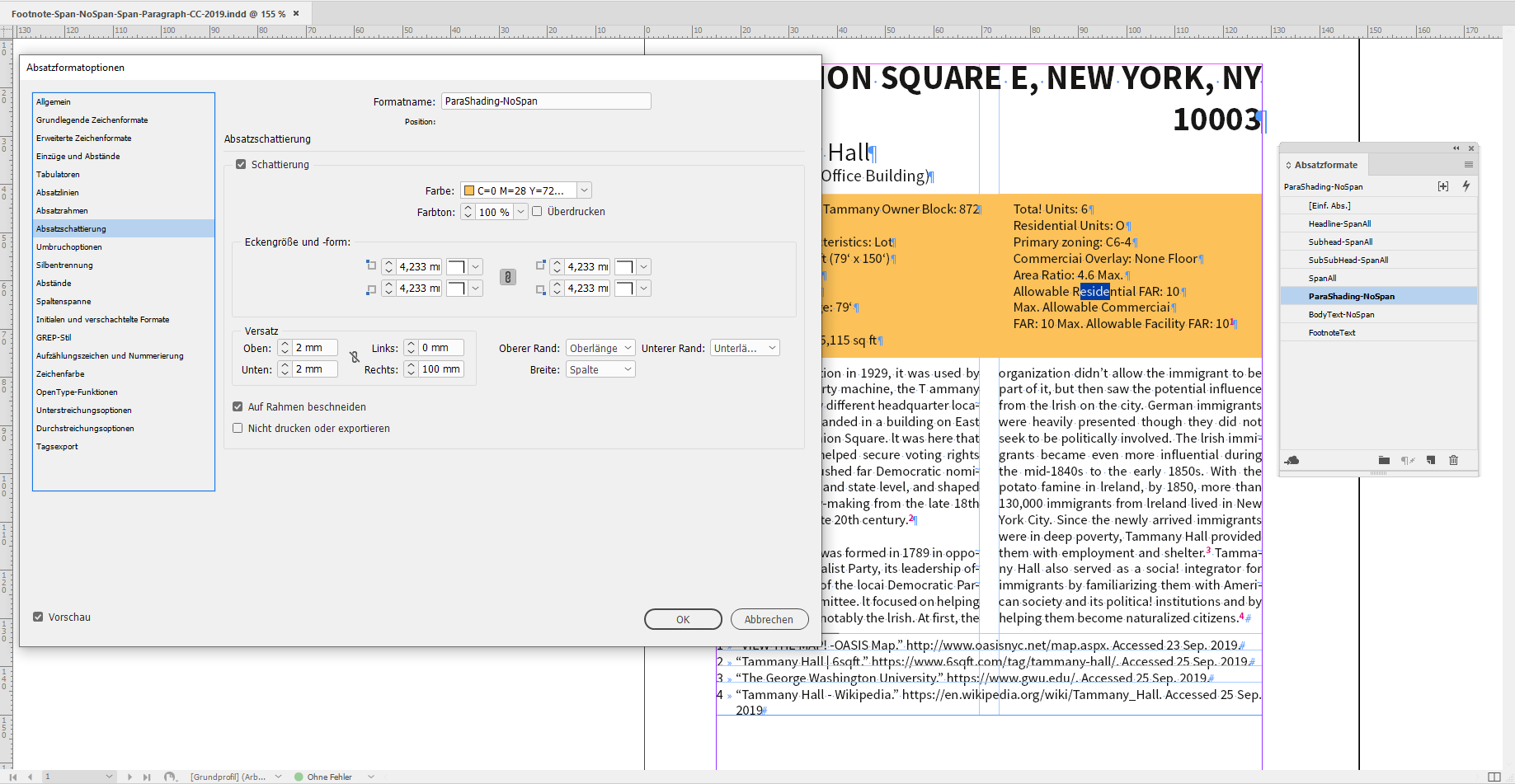Edit the Formatname text field

[x=546, y=101]
